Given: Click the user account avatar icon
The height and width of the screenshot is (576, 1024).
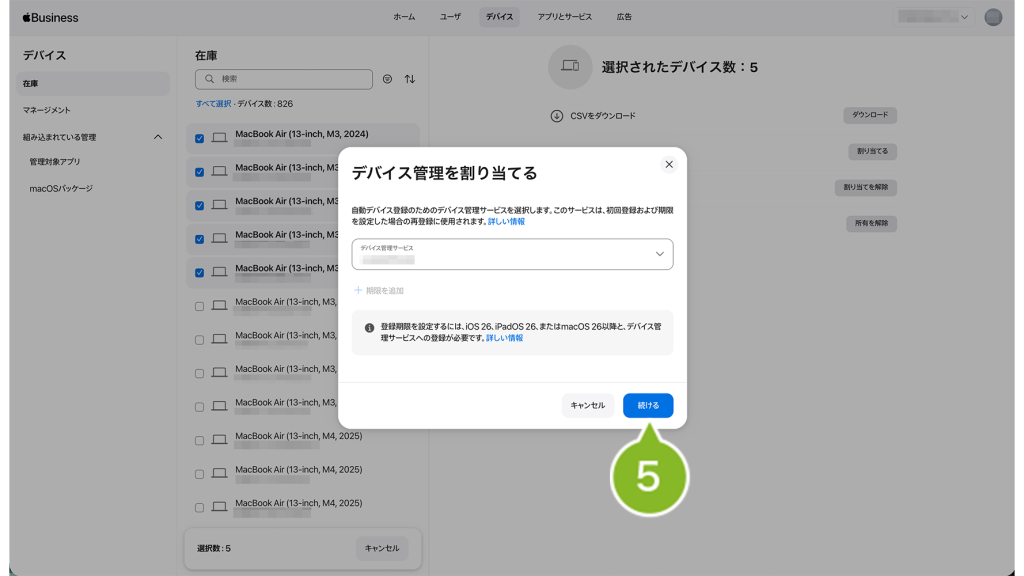Looking at the screenshot, I should click(992, 17).
